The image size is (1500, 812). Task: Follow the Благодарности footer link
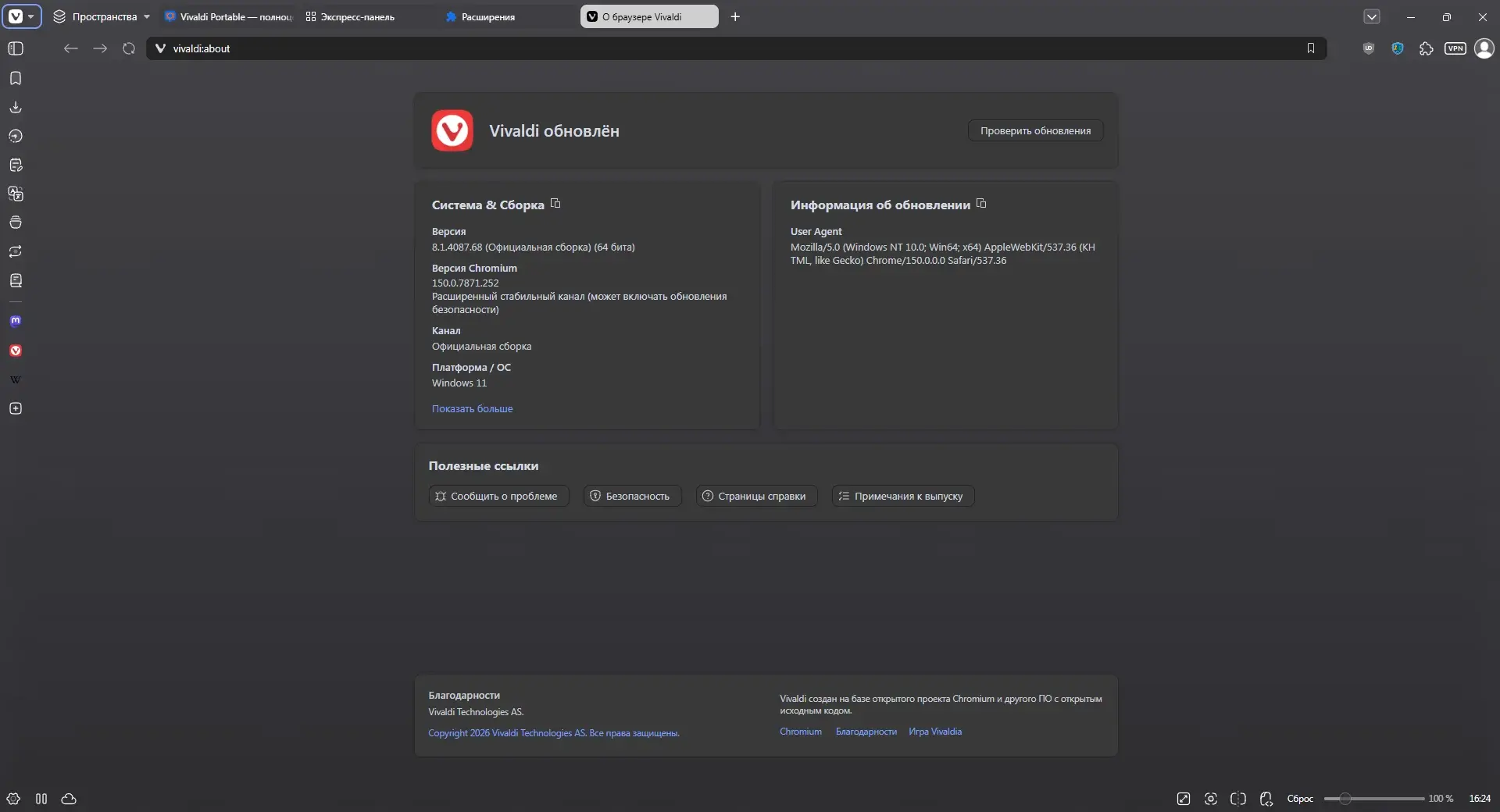[866, 732]
